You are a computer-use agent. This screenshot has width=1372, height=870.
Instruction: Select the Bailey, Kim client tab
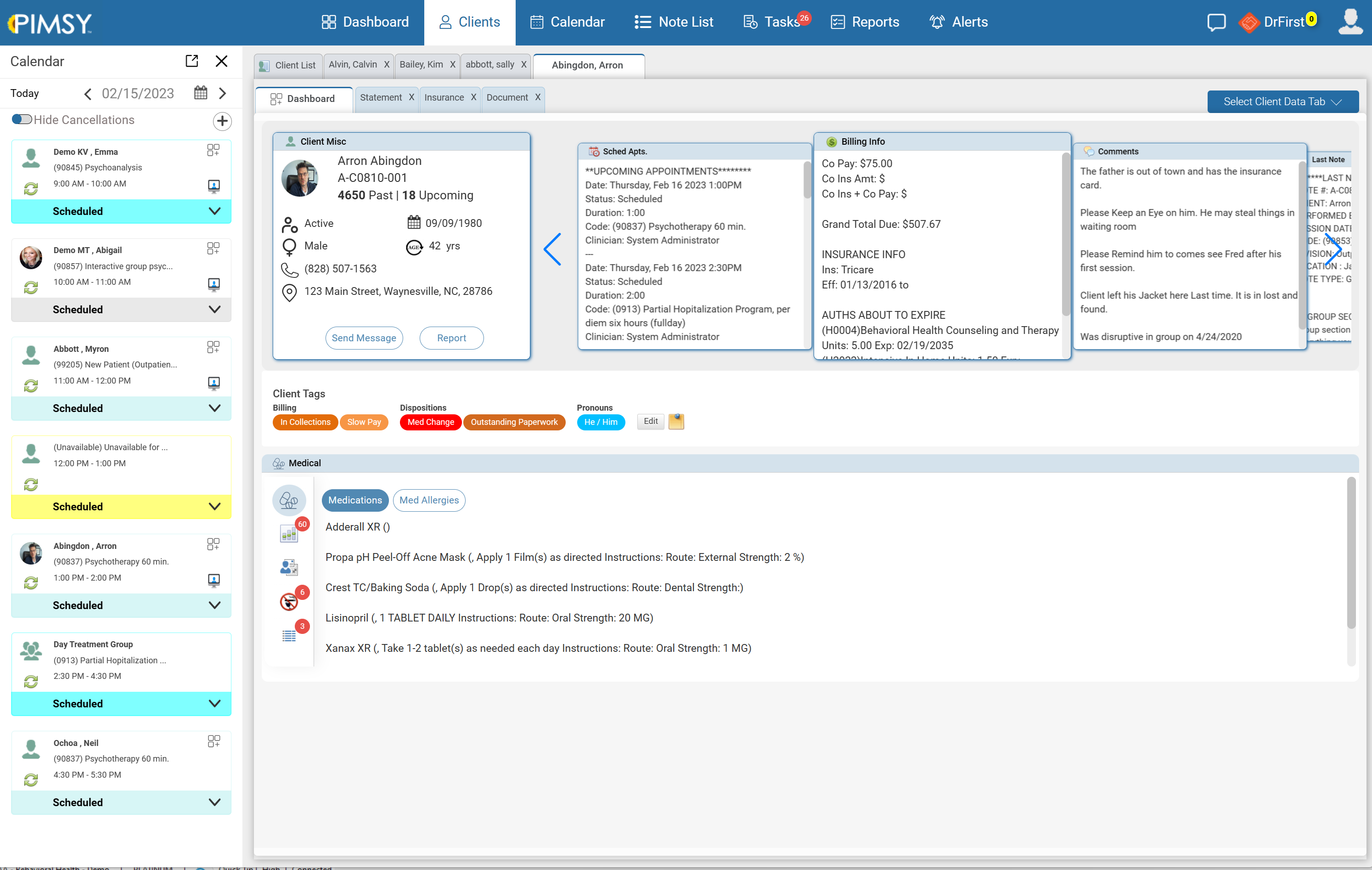click(x=422, y=64)
